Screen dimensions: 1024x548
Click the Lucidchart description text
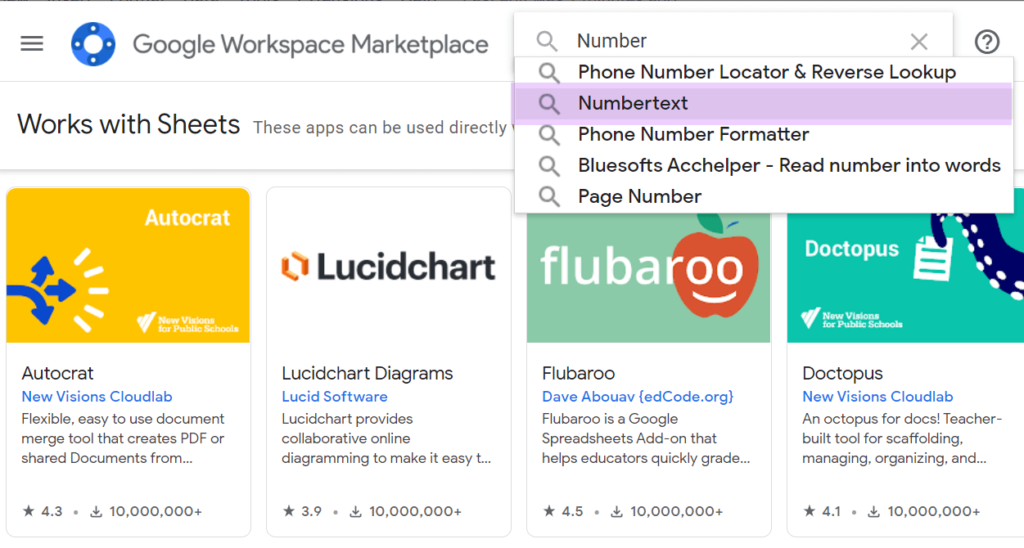[386, 438]
